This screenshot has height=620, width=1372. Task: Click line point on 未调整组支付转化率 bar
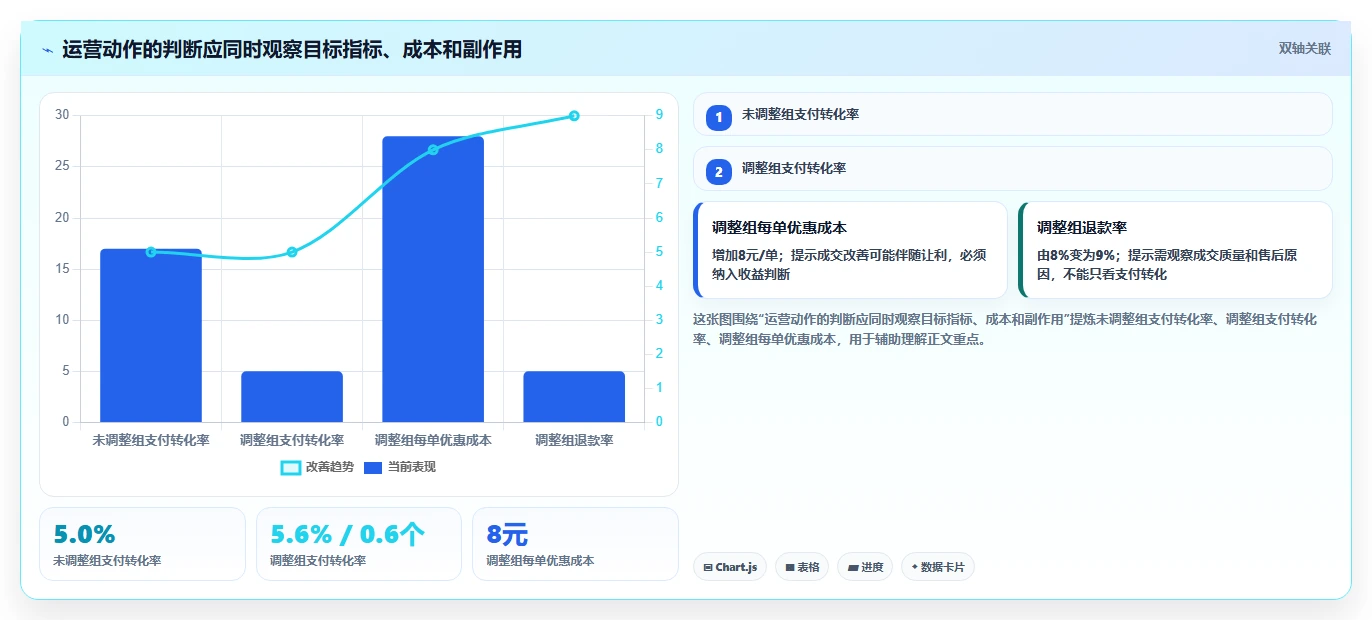pos(151,252)
